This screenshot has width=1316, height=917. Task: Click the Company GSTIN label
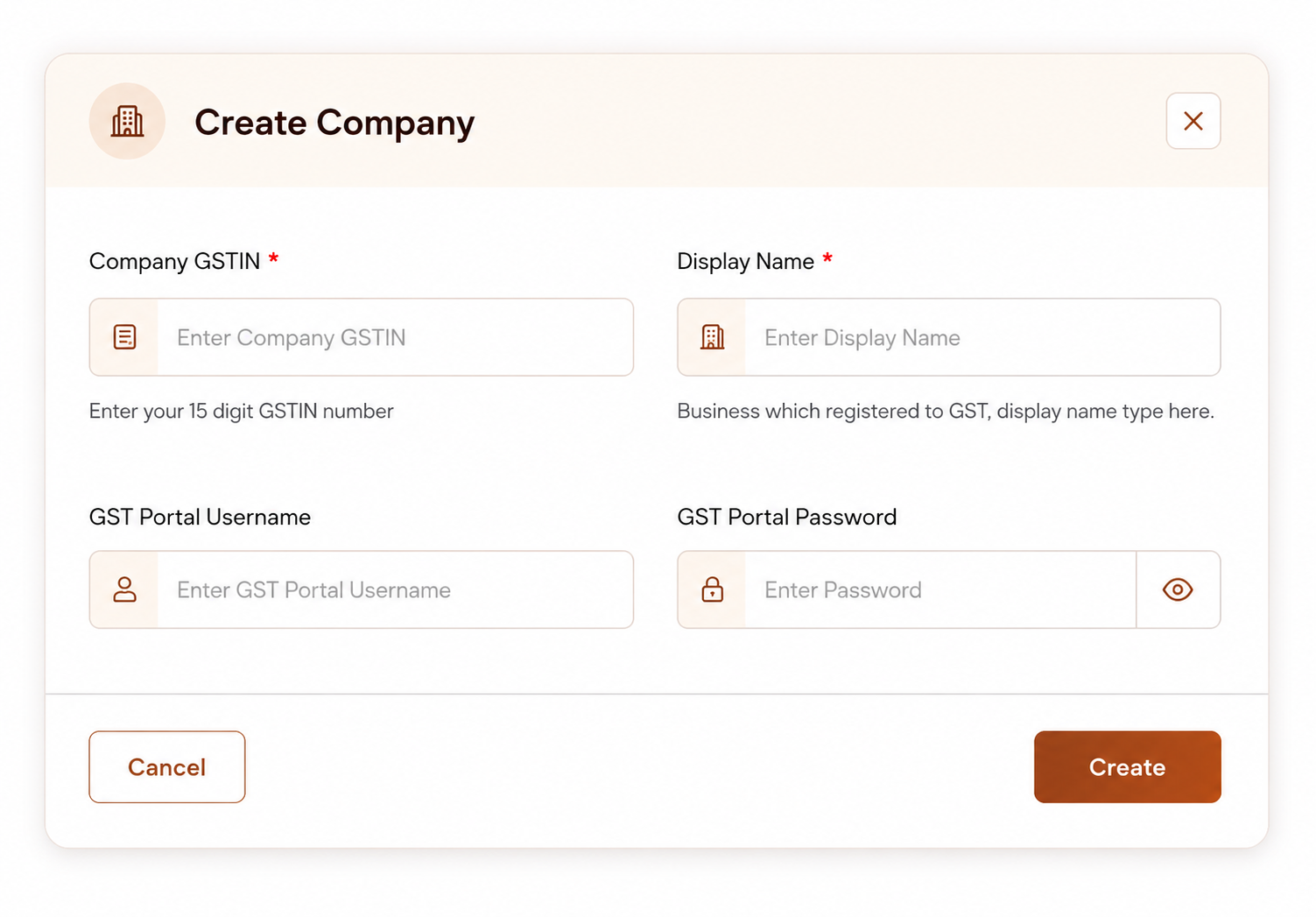point(175,261)
